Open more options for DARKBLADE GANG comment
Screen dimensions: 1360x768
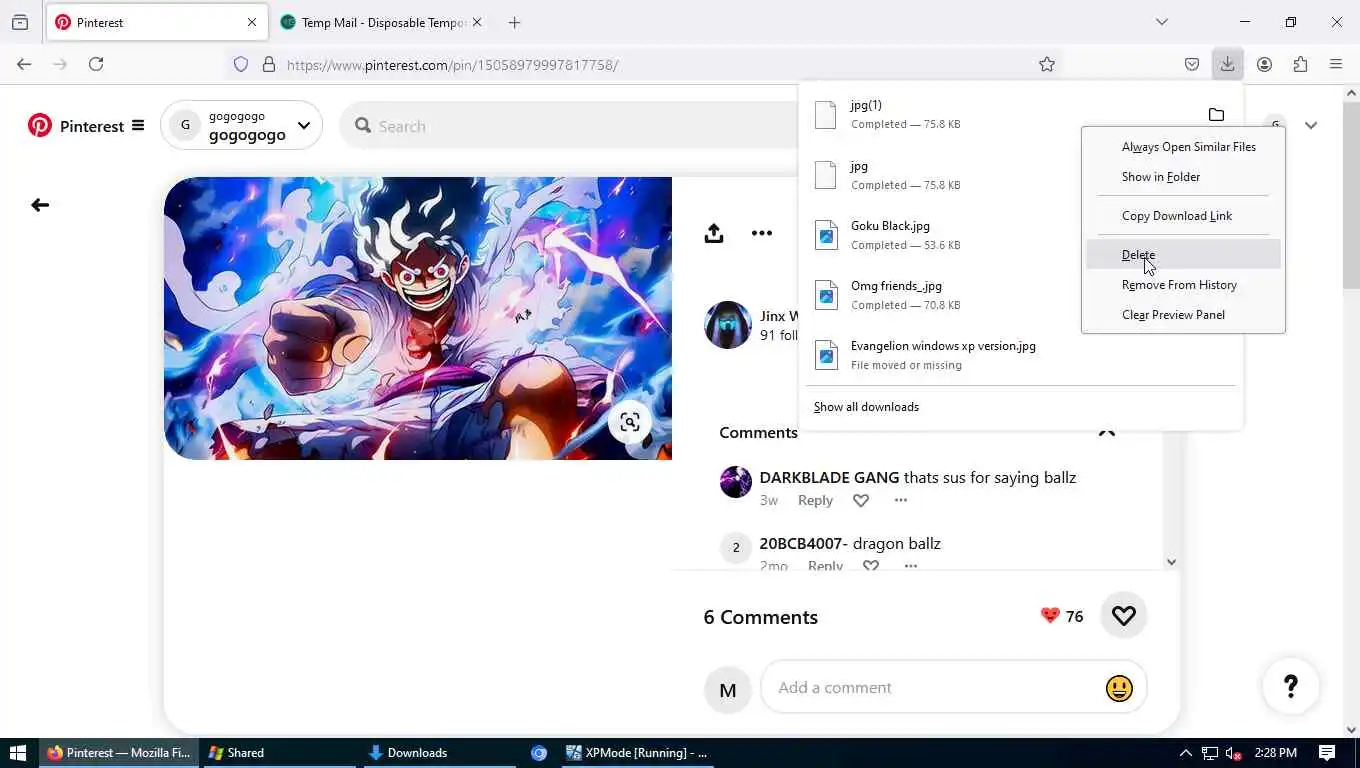pos(901,500)
